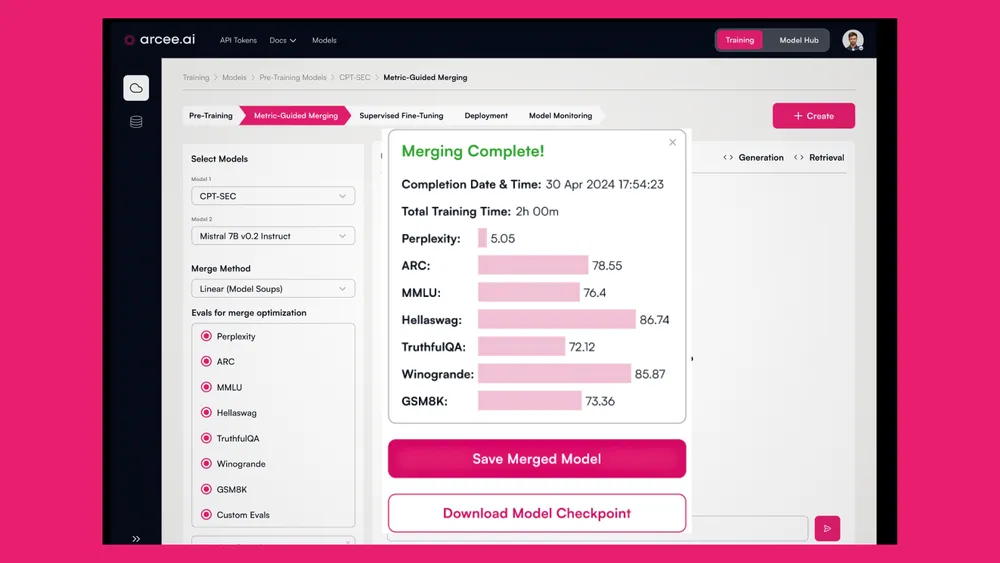Open Training breadcrumb link
Screen dimensions: 1000x563
[x=196, y=77]
